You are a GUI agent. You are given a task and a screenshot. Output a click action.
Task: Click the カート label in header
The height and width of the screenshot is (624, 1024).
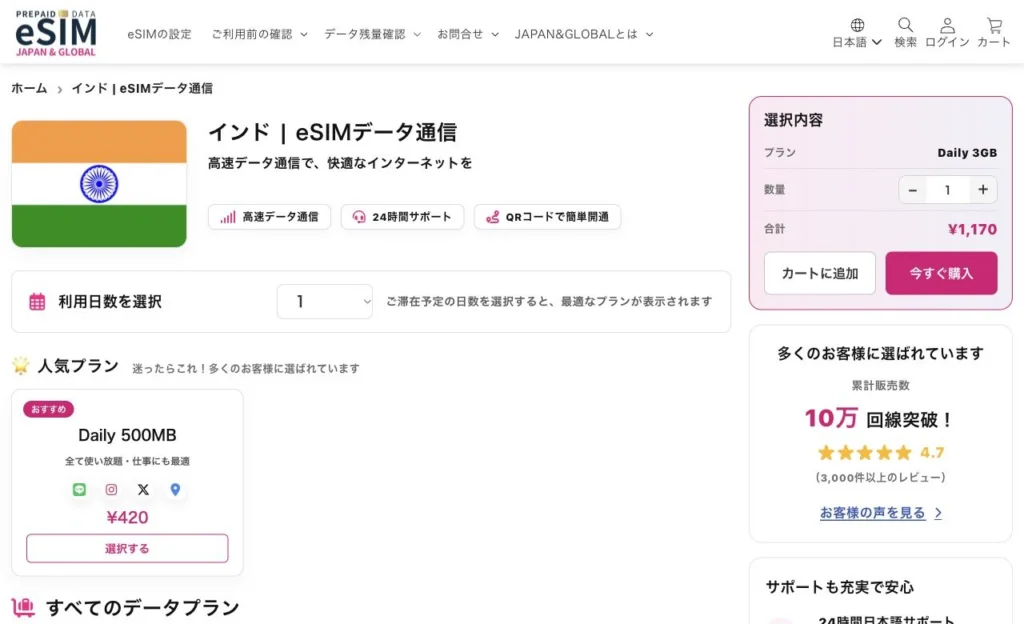coord(994,42)
